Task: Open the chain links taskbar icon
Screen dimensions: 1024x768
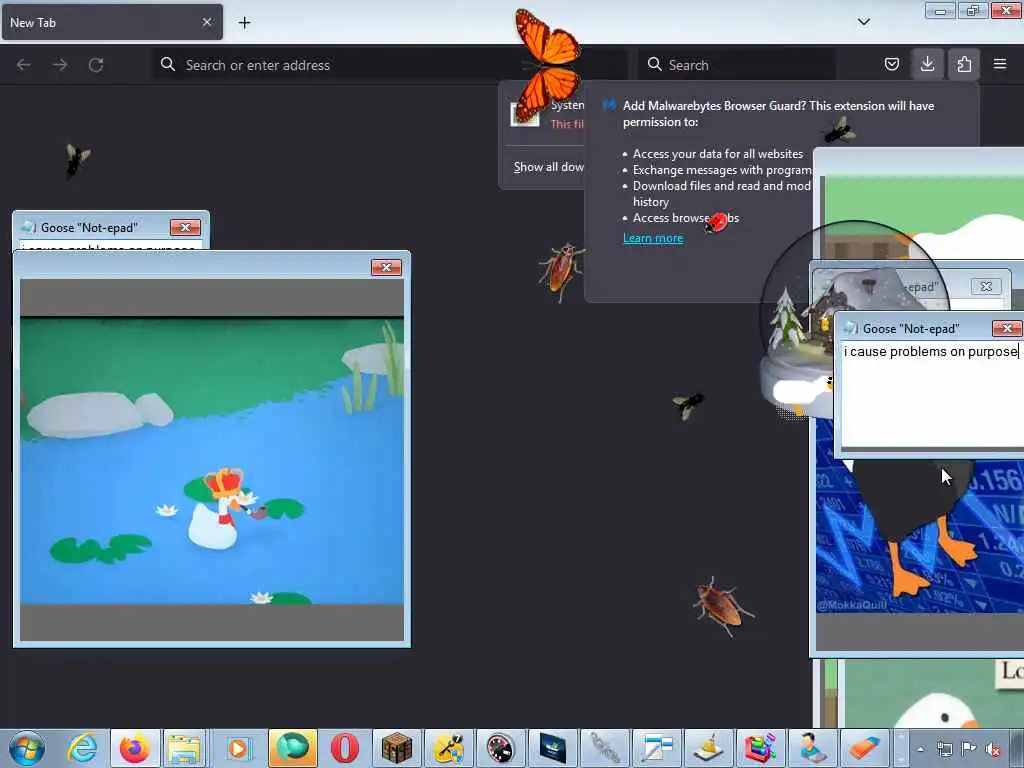Action: point(605,748)
